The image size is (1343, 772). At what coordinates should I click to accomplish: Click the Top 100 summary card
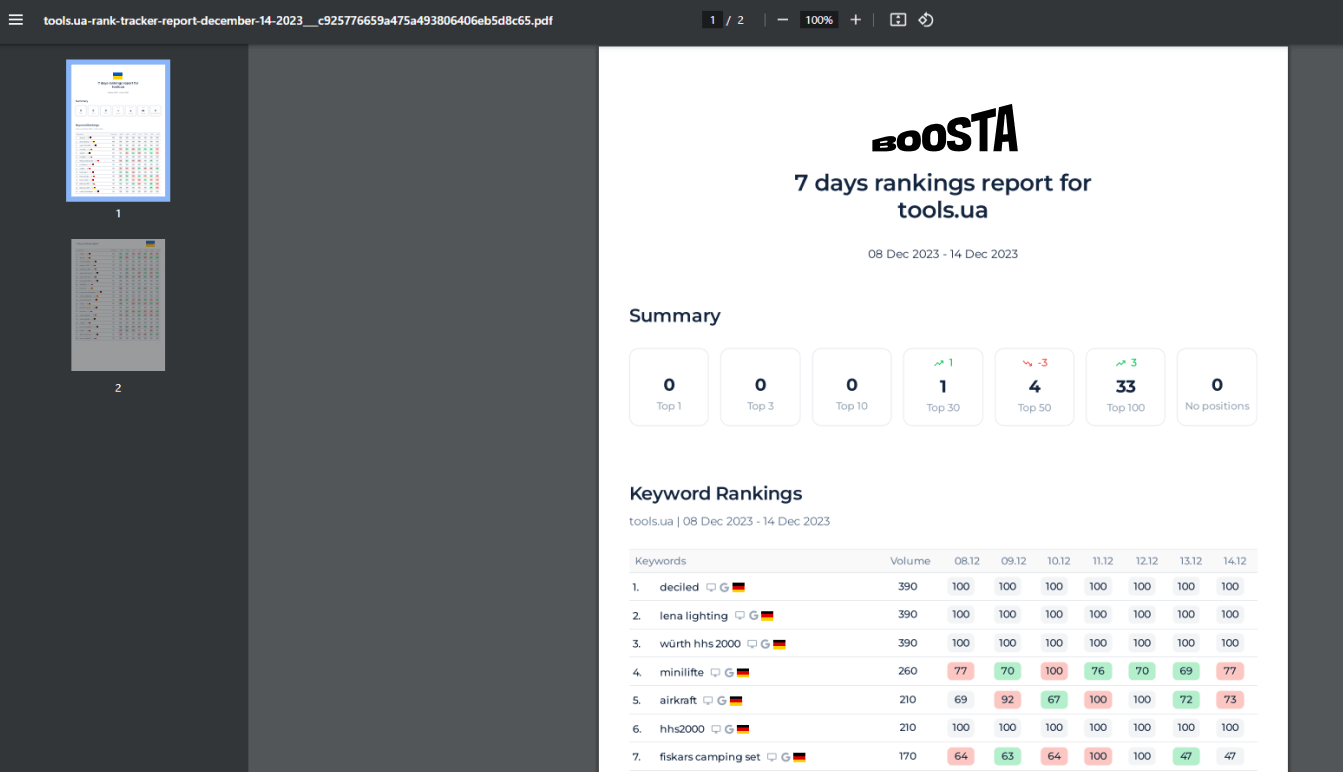1125,387
